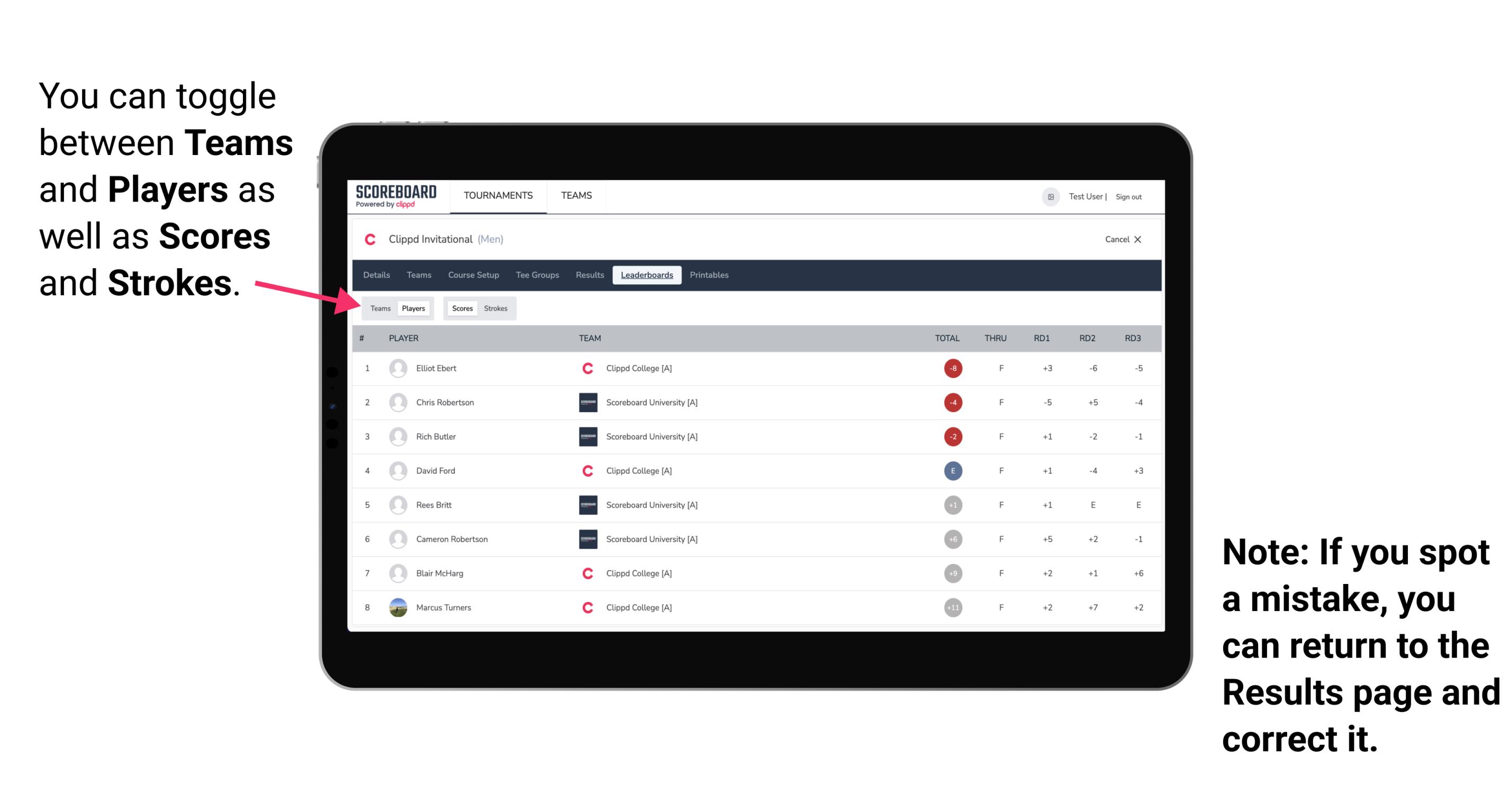This screenshot has height=812, width=1510.
Task: Click the Details tab
Action: click(377, 275)
